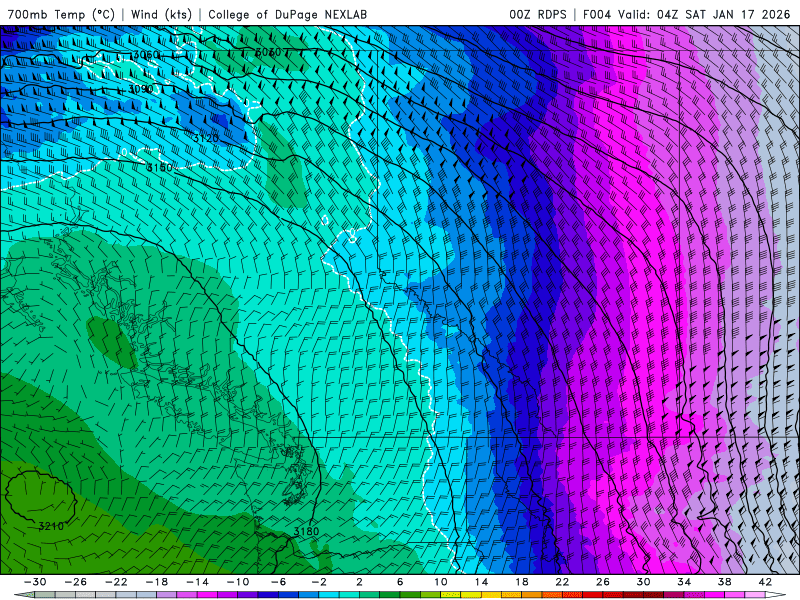This screenshot has height=600, width=800.
Task: Click the 38 colorbar scale value
Action: click(724, 582)
